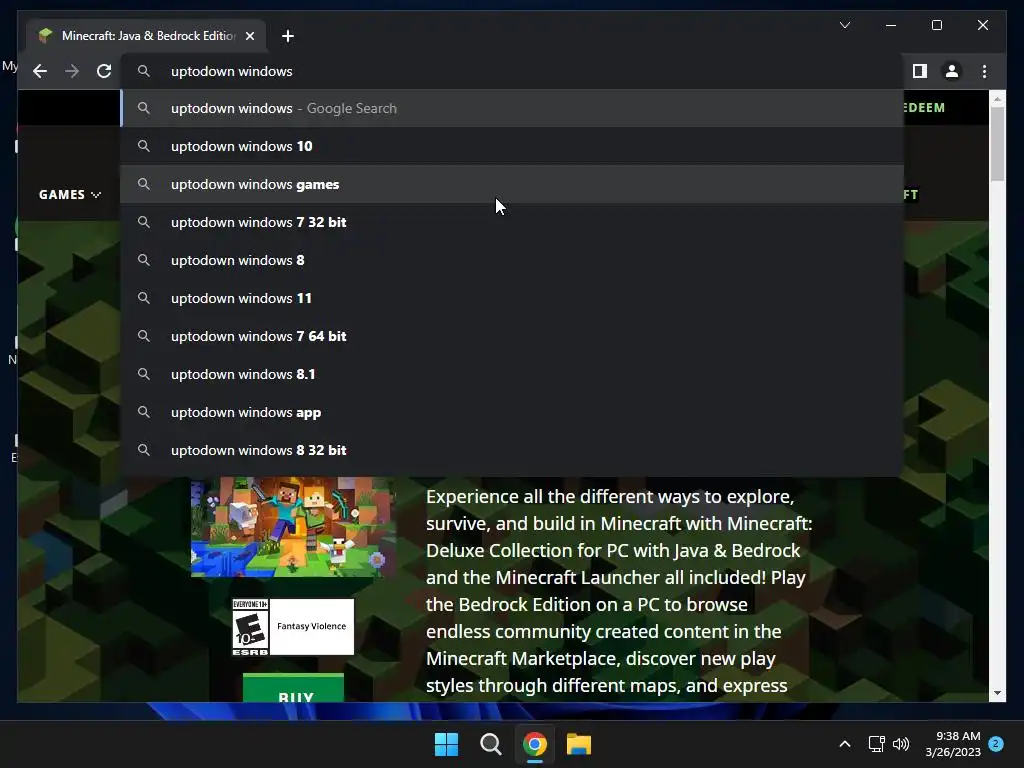
Task: Open the Chrome profile avatar icon
Action: point(952,71)
